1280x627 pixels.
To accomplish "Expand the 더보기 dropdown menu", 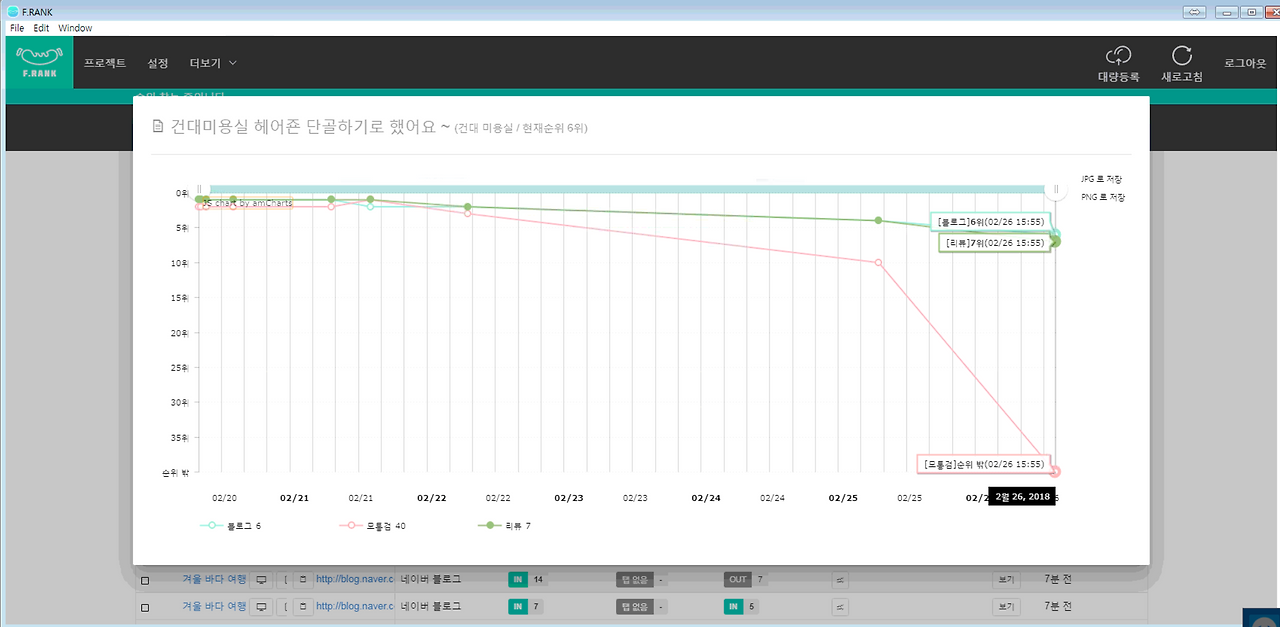I will coord(213,63).
